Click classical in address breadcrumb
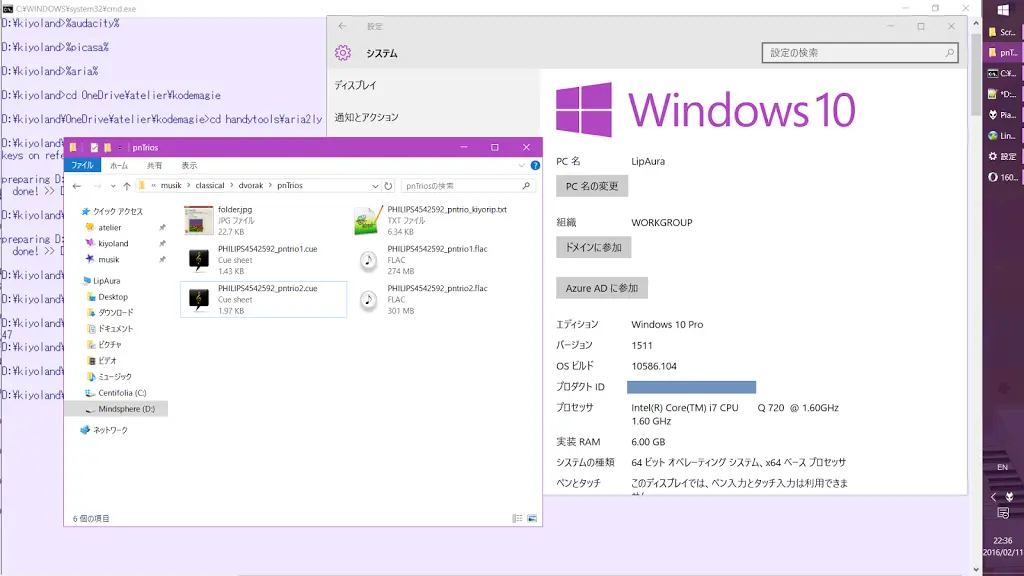Image resolution: width=1024 pixels, height=576 pixels. point(210,185)
